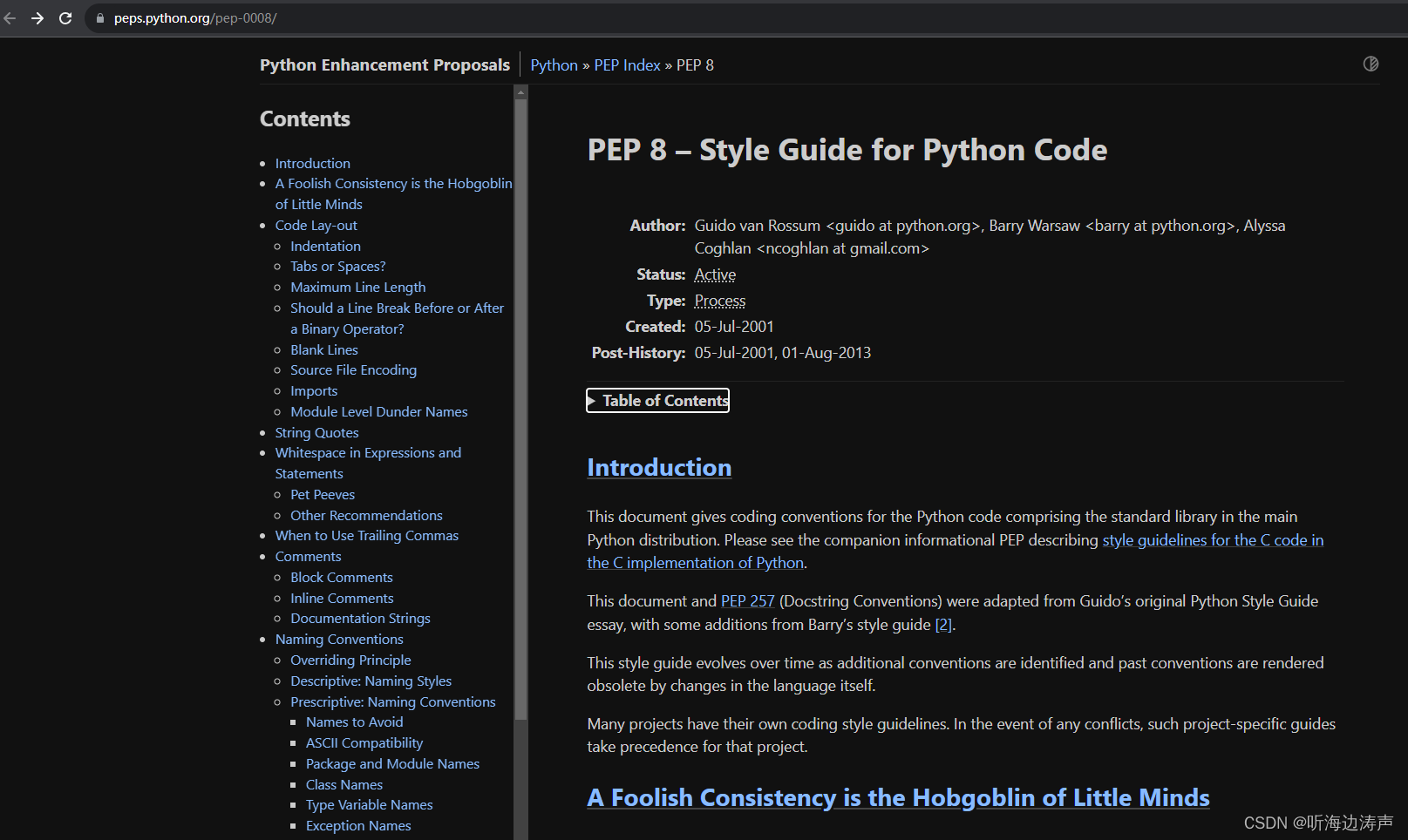1408x840 pixels.
Task: Open the Block Comments entry
Action: tap(341, 578)
